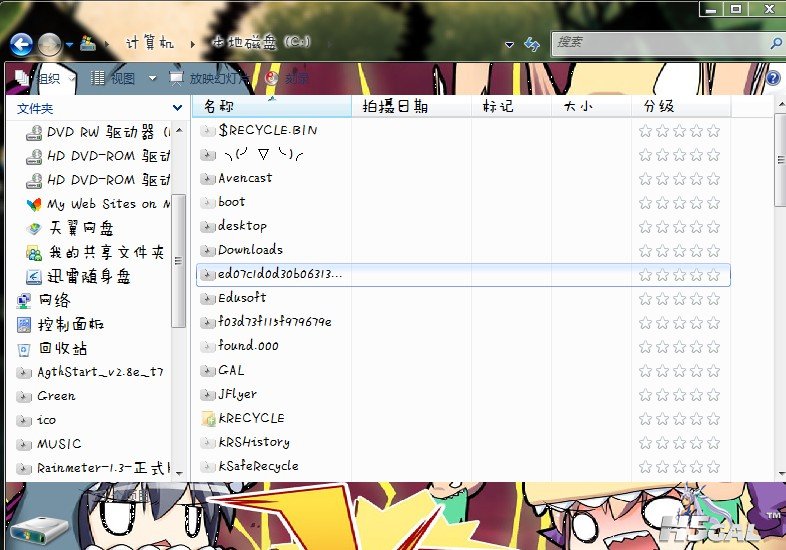The width and height of the screenshot is (786, 550).
Task: Select Green folder in tree
Action: (46, 396)
